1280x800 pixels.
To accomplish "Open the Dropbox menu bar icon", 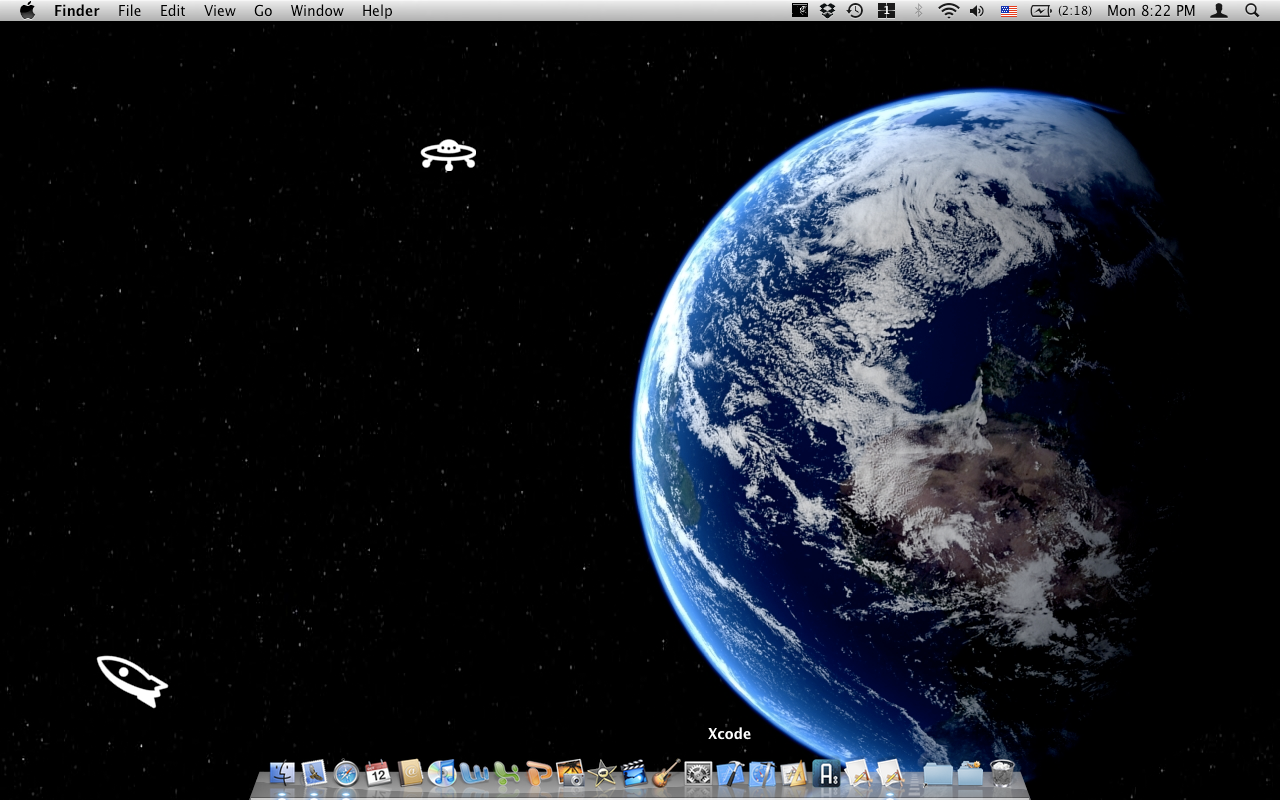I will coord(827,11).
